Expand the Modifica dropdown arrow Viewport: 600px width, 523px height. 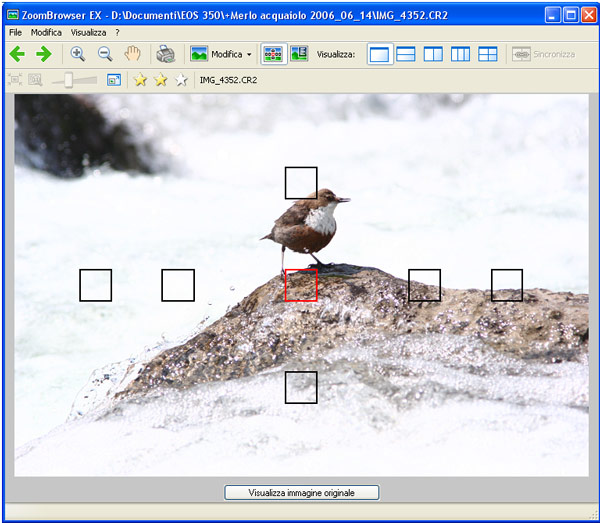click(249, 54)
